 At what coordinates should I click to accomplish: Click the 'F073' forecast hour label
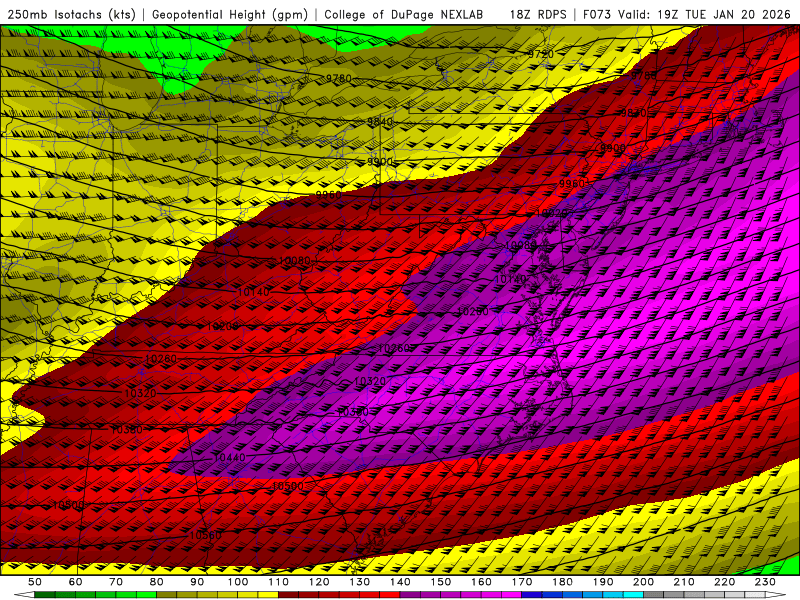(x=596, y=15)
